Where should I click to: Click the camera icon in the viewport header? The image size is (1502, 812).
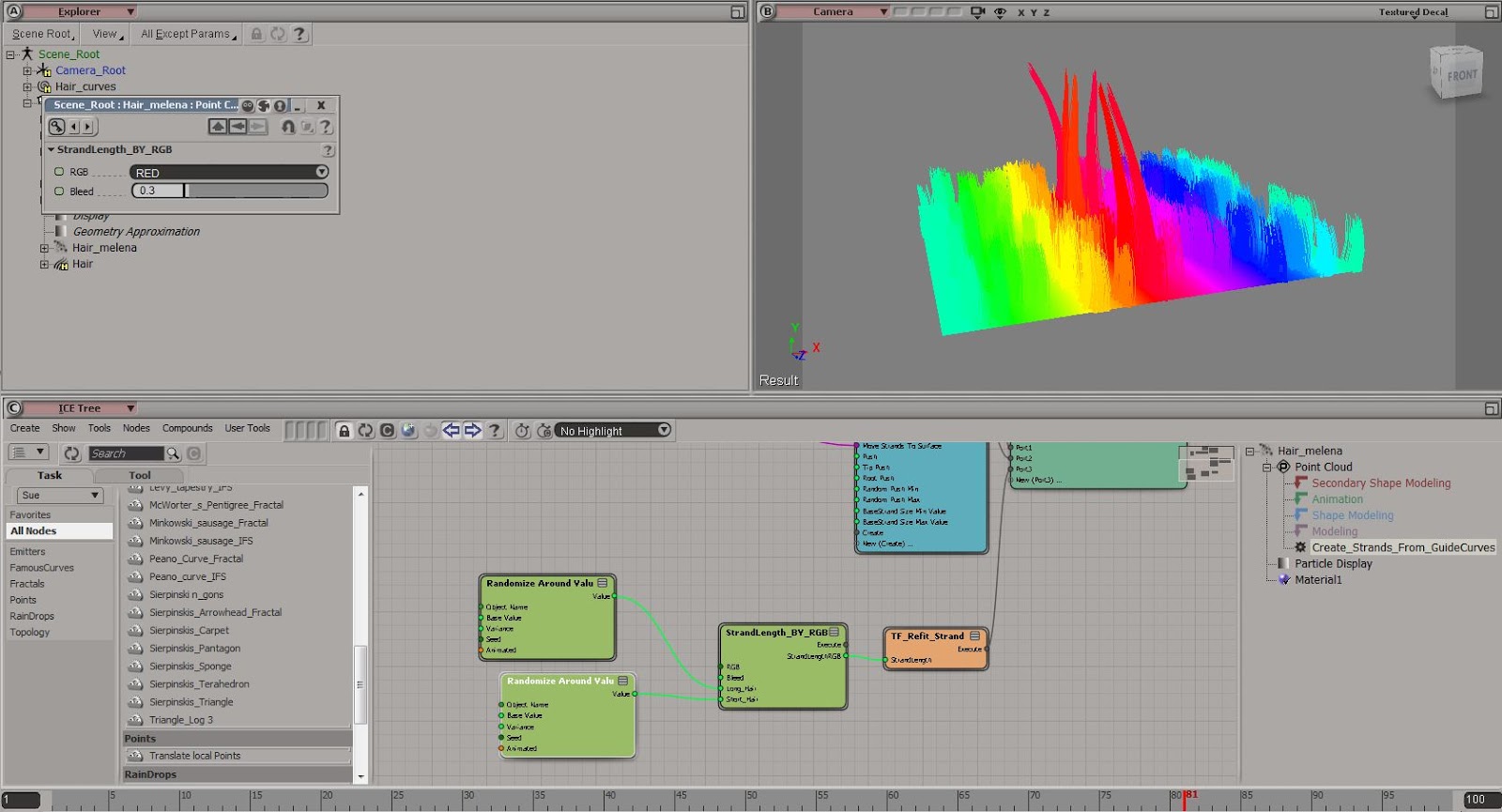tap(977, 12)
